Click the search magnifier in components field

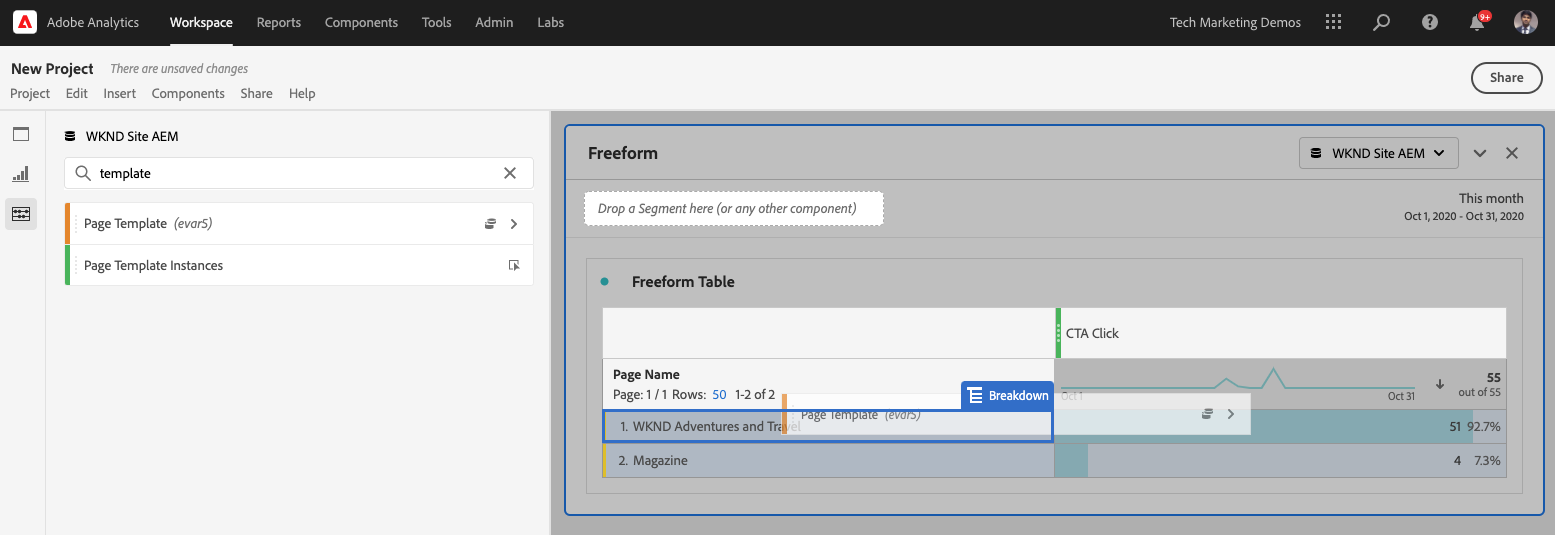point(83,173)
